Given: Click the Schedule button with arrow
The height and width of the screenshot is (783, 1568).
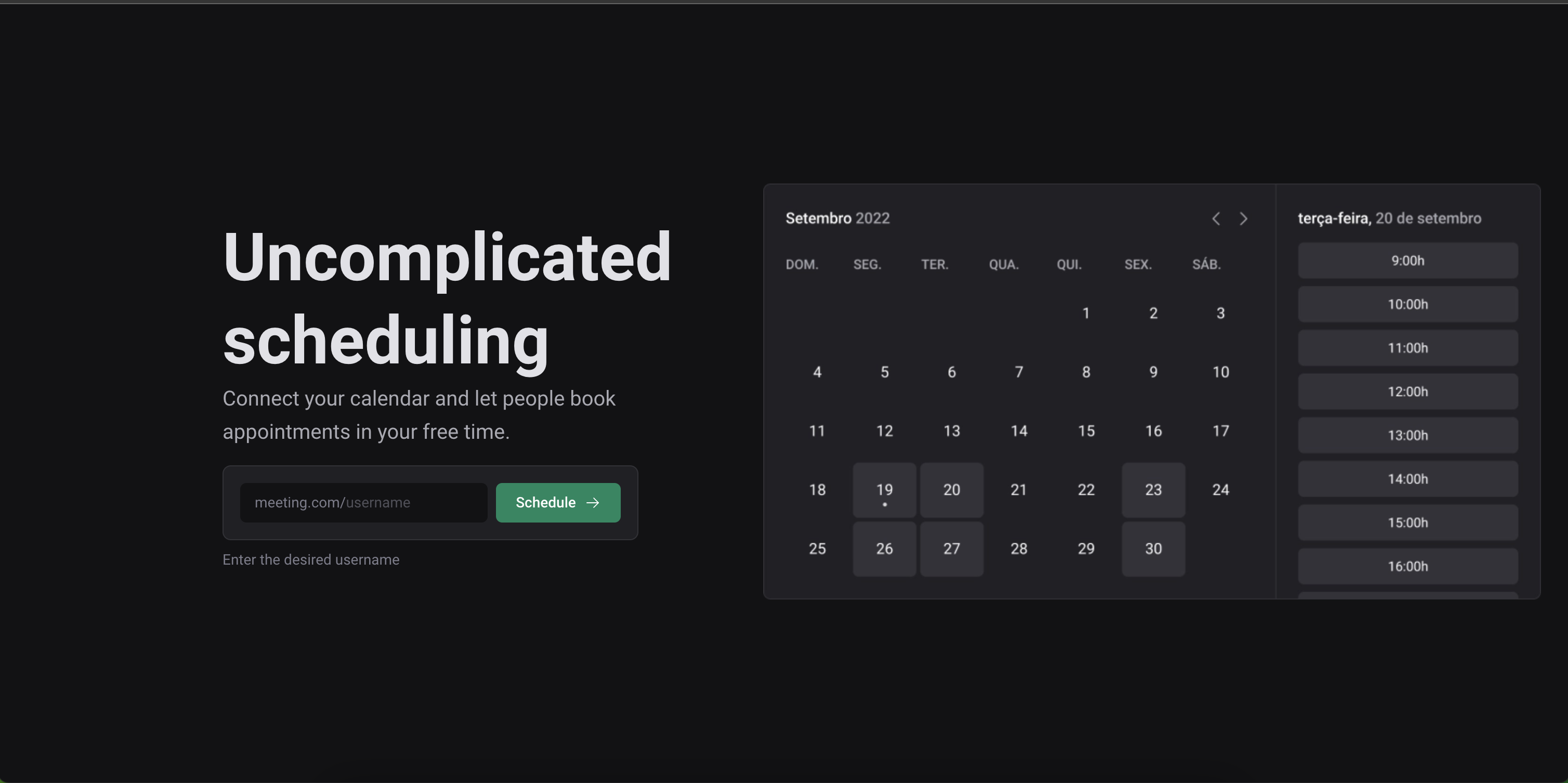Looking at the screenshot, I should click(x=558, y=502).
